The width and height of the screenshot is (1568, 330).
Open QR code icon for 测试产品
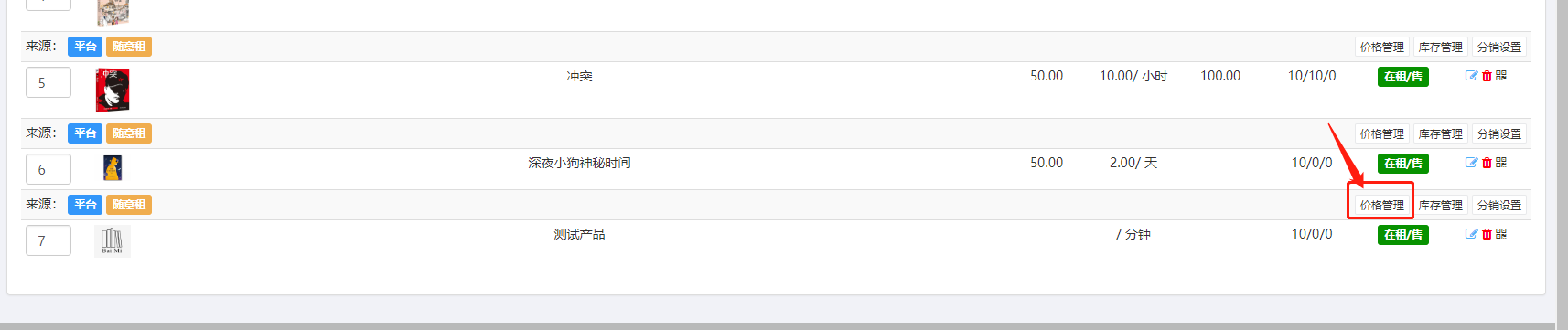click(x=1501, y=234)
